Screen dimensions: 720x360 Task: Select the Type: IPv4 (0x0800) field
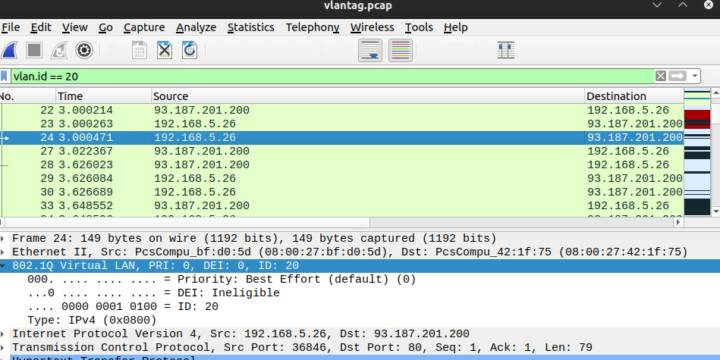coord(92,320)
